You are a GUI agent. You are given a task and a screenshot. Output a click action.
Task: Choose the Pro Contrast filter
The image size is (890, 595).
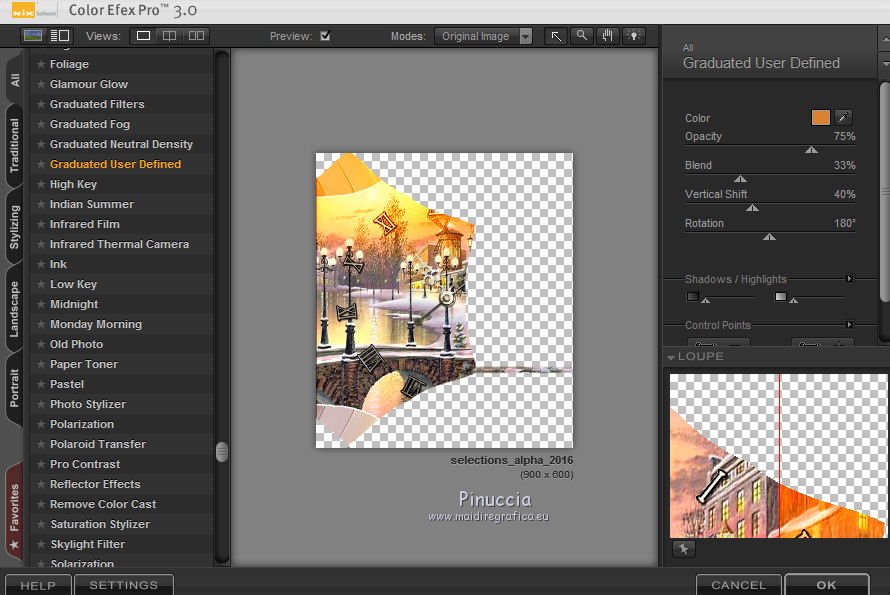[85, 464]
